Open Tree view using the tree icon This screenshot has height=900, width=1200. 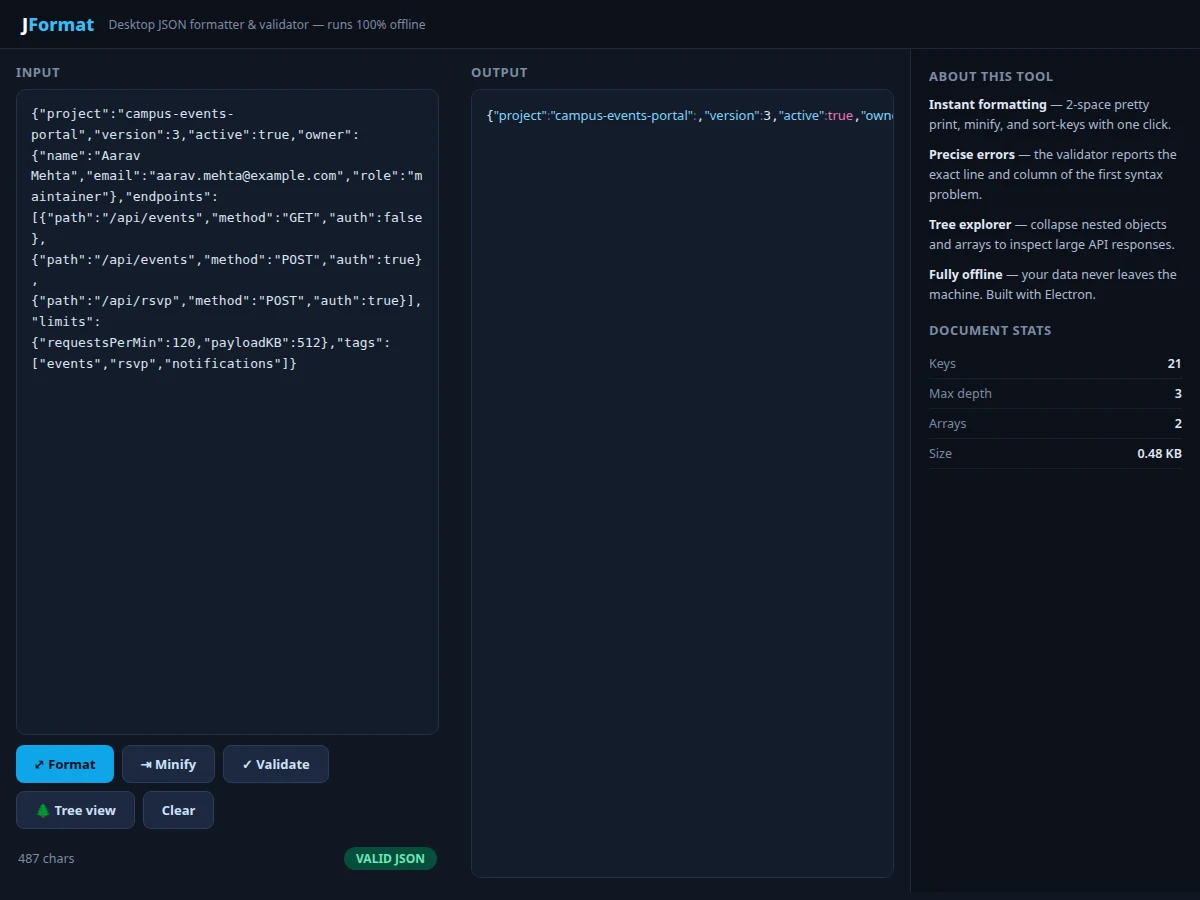[x=43, y=810]
